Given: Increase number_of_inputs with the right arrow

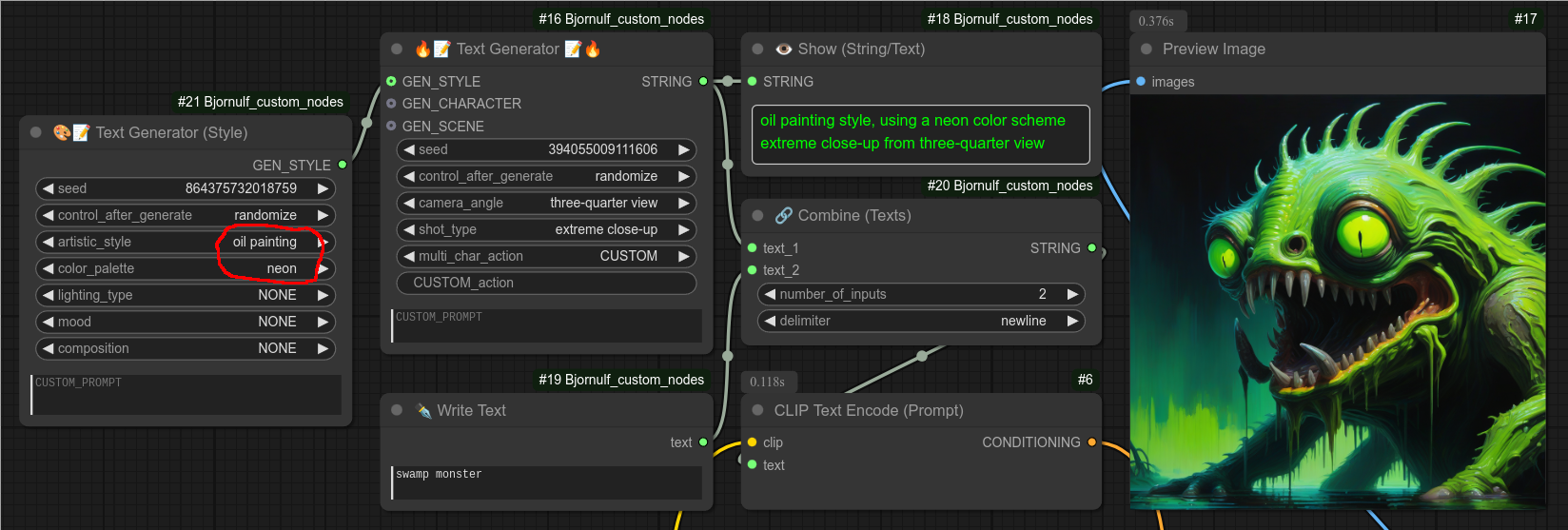Looking at the screenshot, I should coord(1072,295).
